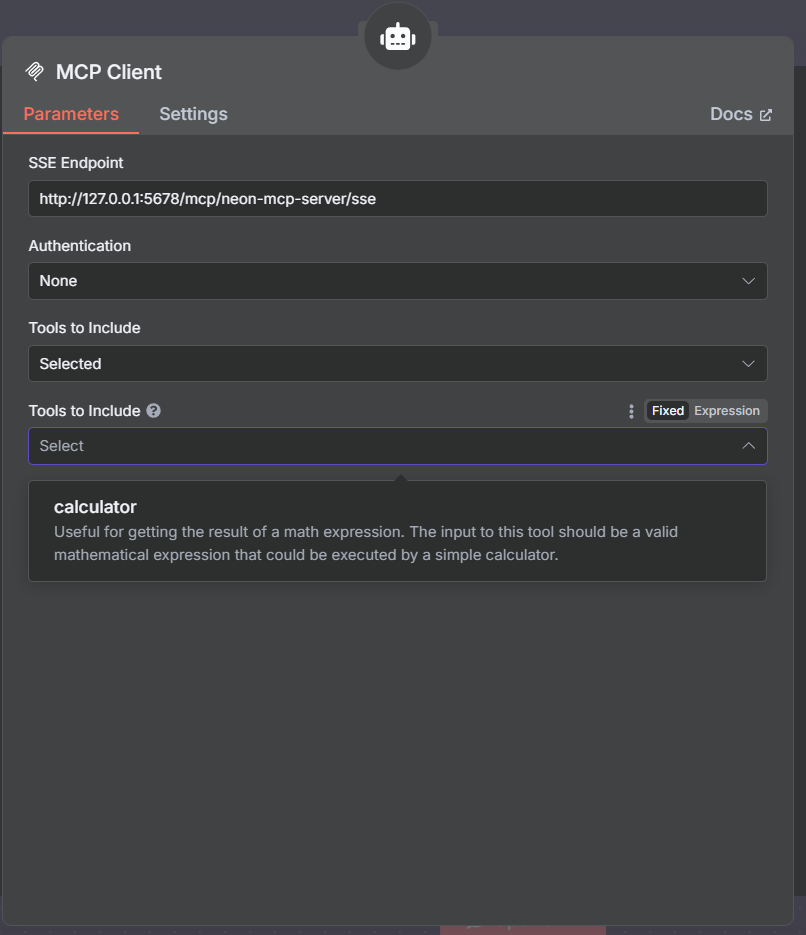Click the external-link icon next to Docs
Viewport: 806px width, 935px height.
[x=766, y=115]
